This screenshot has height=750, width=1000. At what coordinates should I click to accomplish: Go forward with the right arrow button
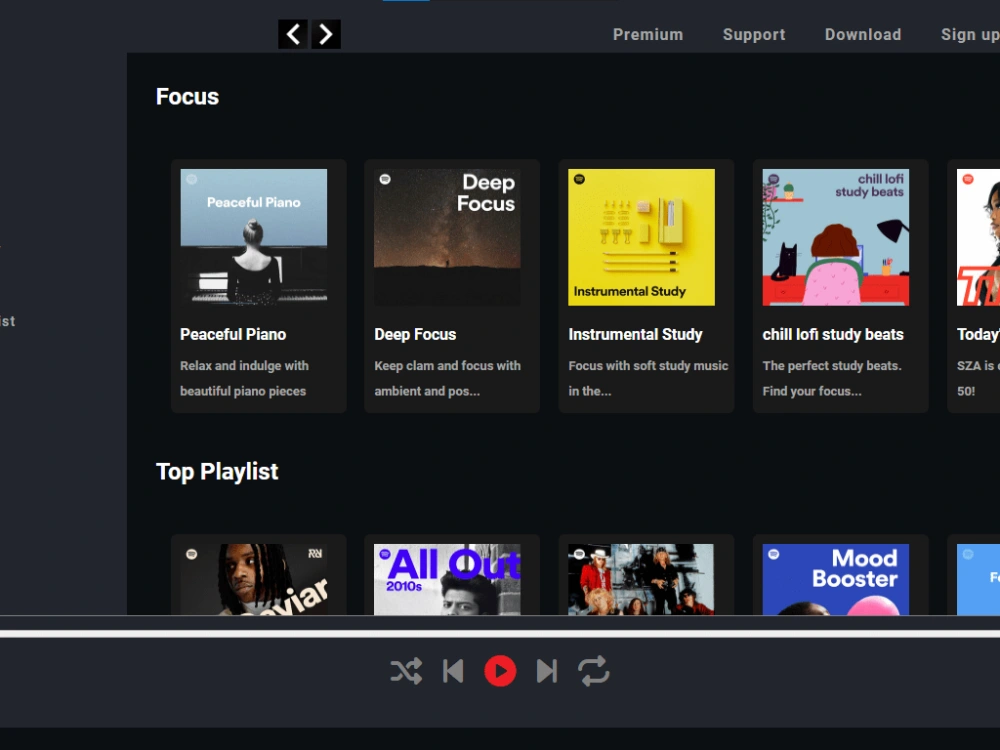pos(326,34)
